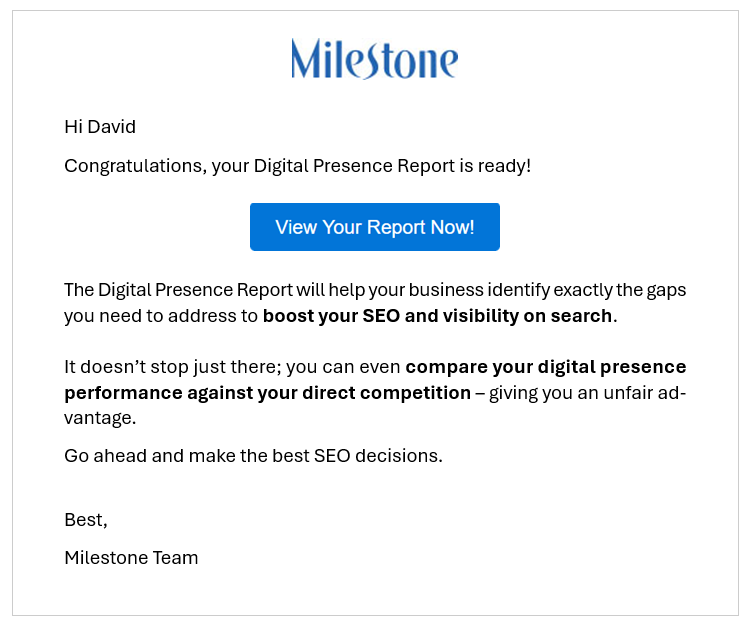The image size is (749, 630).
Task: Click the bold 'boost your SEO and visibility on search' text
Action: 437,316
